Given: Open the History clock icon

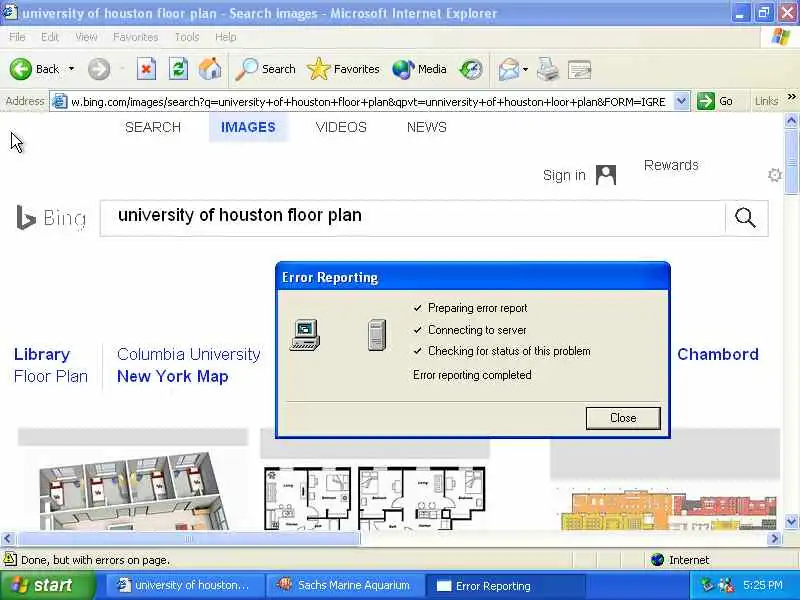Looking at the screenshot, I should click(x=470, y=69).
